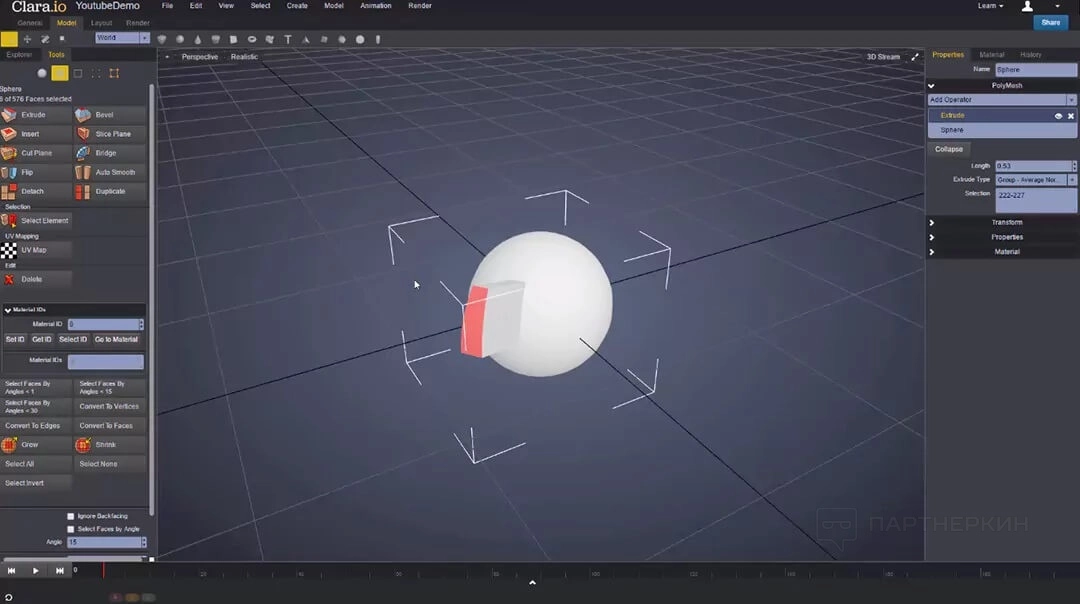Insert a text object from toolbar

(288, 39)
